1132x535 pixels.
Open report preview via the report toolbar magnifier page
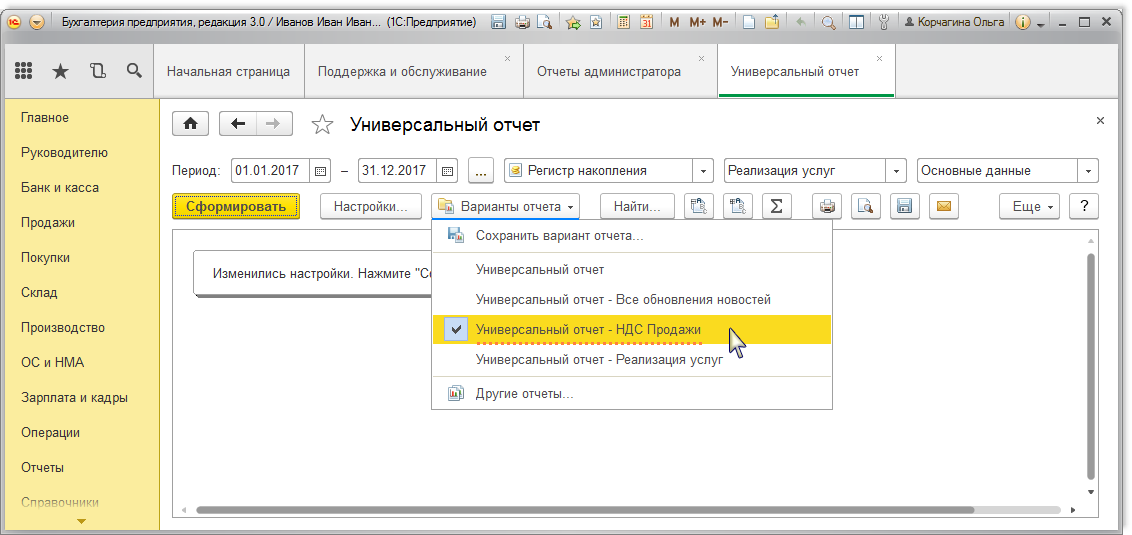(866, 206)
